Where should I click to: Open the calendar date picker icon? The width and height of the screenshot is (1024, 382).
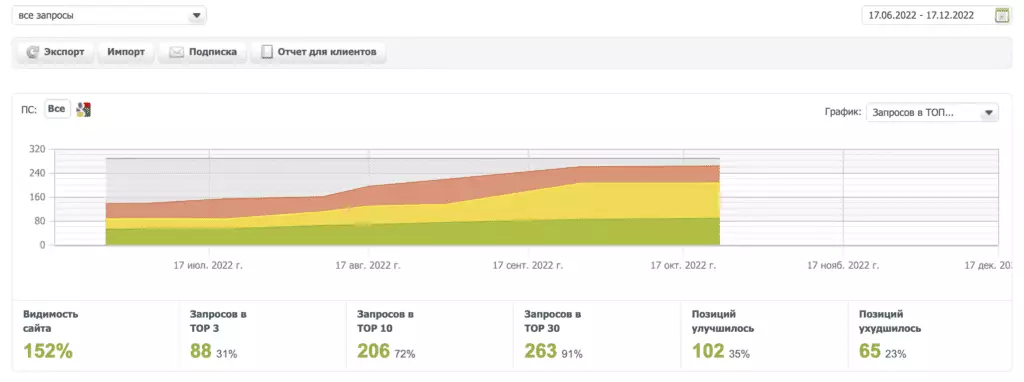(1002, 16)
